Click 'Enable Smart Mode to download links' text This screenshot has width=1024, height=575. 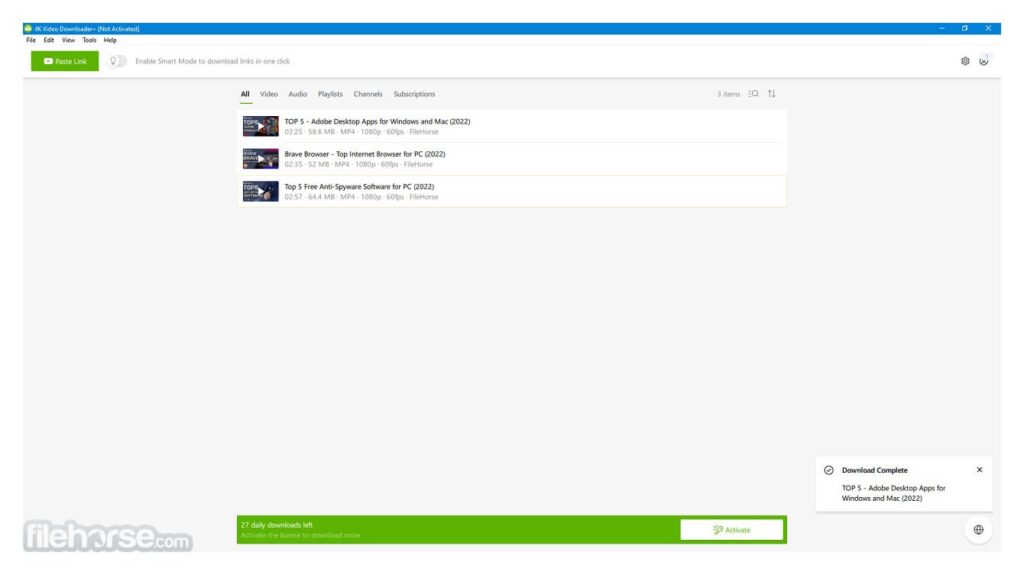[212, 61]
